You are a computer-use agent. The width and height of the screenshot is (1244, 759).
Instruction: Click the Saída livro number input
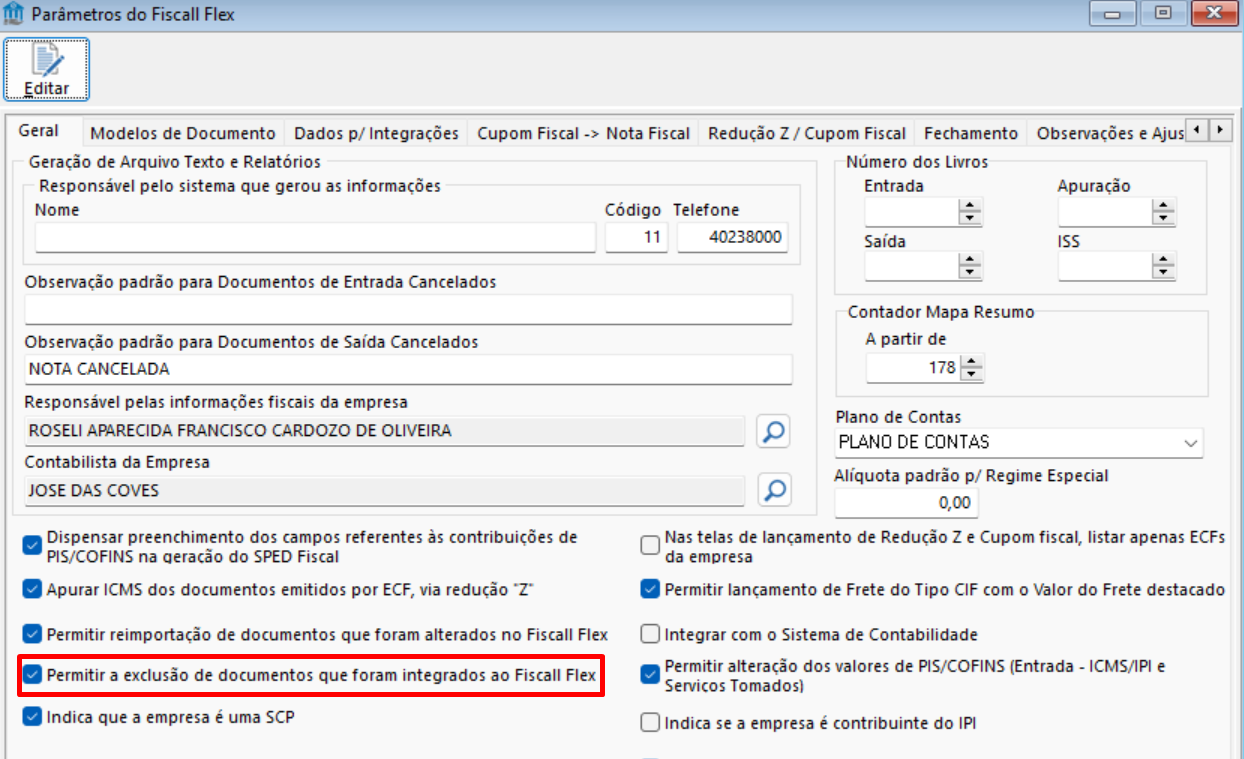pos(912,266)
